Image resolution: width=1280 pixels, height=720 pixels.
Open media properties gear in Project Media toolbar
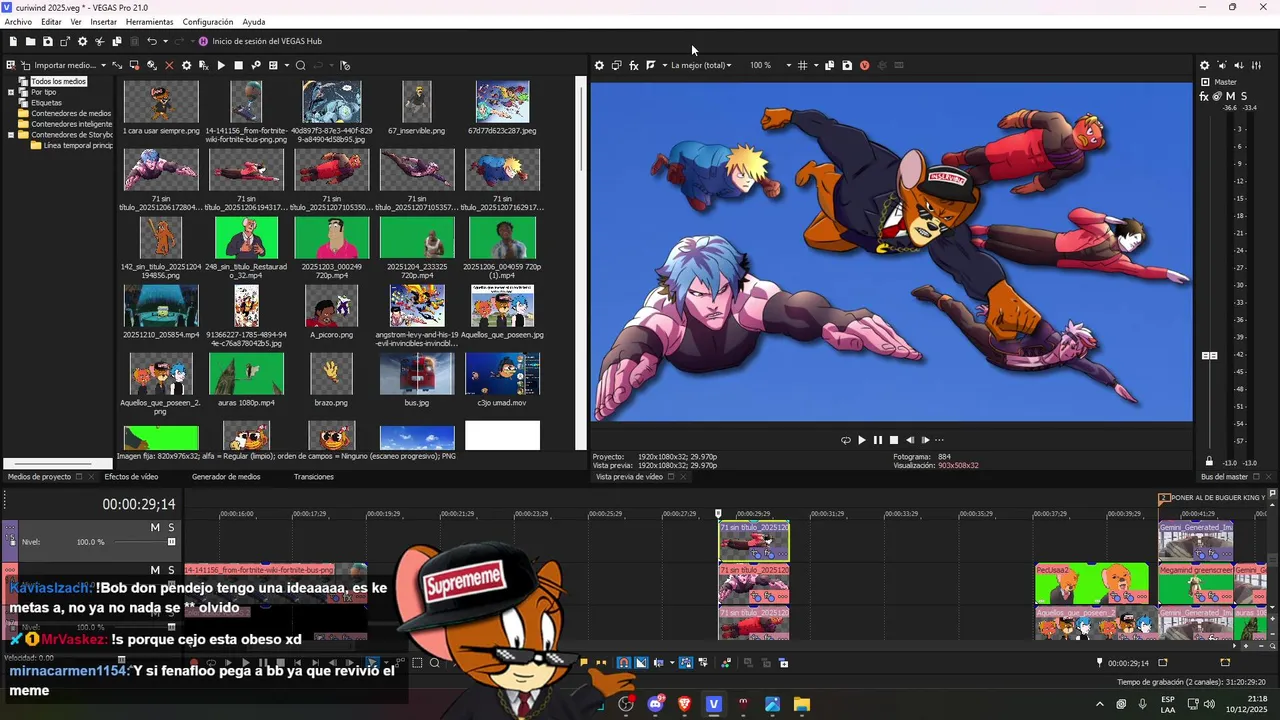(186, 65)
